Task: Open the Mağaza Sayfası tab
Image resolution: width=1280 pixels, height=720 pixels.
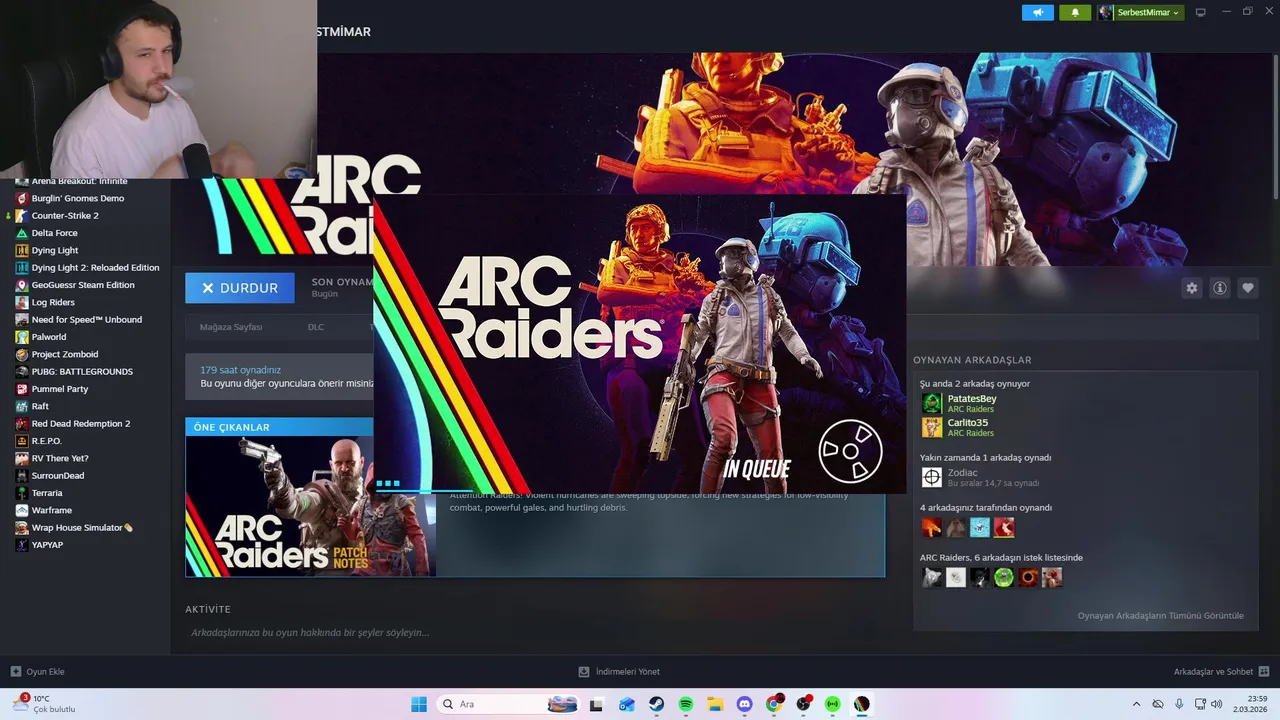Action: (231, 327)
